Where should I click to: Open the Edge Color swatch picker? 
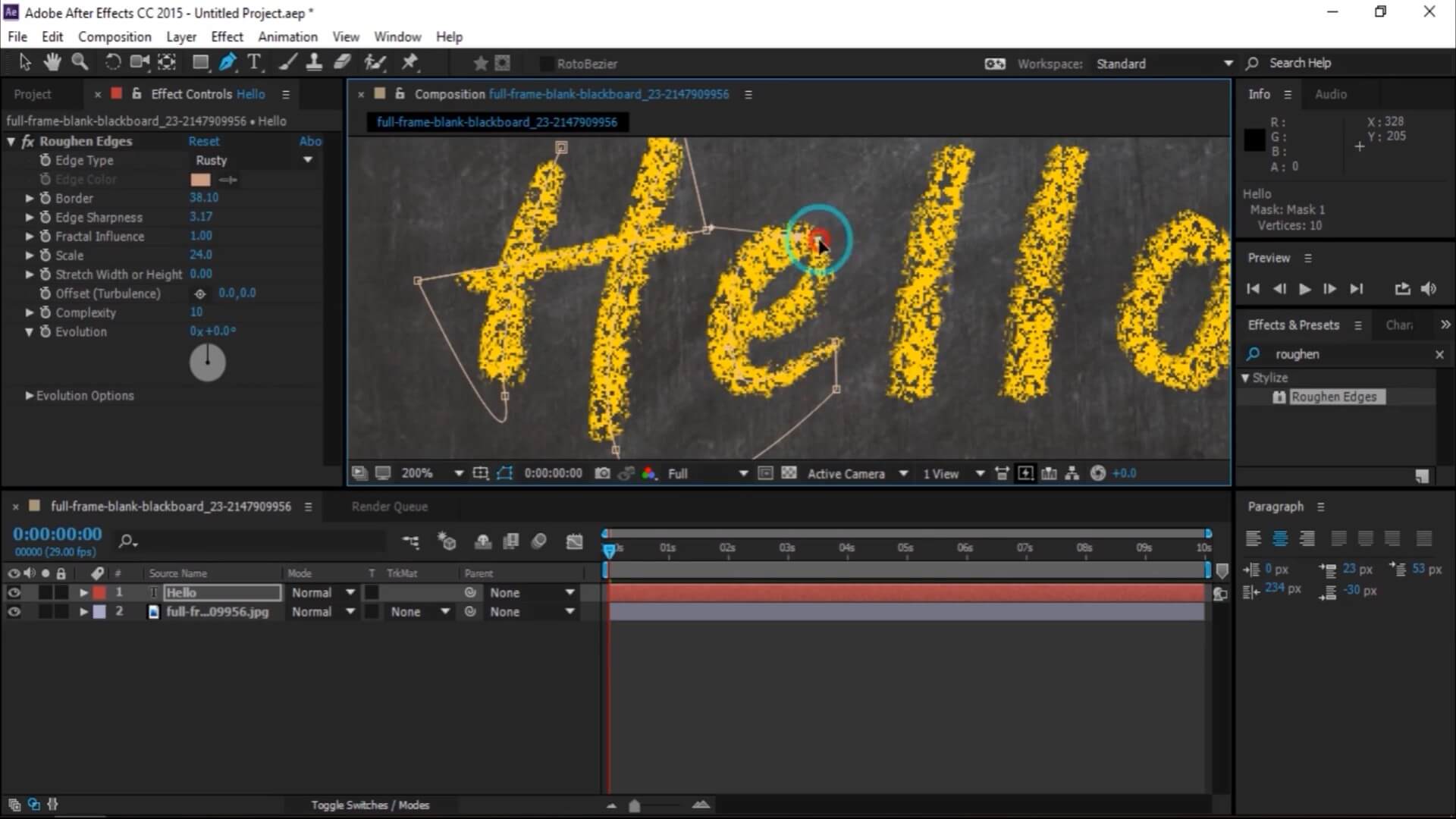point(199,180)
